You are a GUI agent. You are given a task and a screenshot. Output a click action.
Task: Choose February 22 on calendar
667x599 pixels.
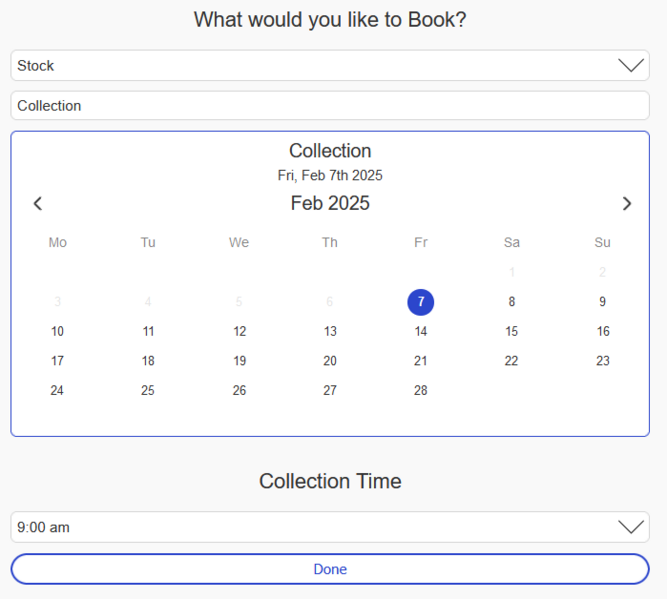coord(512,361)
